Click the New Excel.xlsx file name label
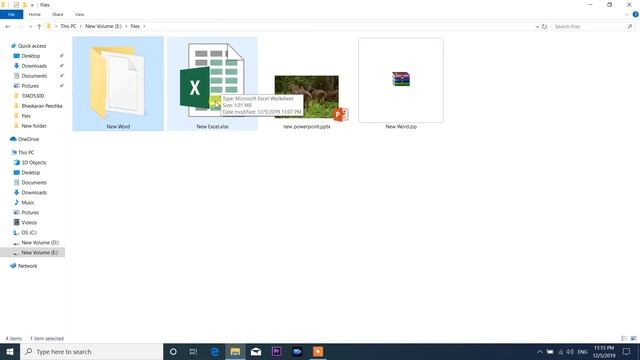This screenshot has width=640, height=360. (x=212, y=127)
